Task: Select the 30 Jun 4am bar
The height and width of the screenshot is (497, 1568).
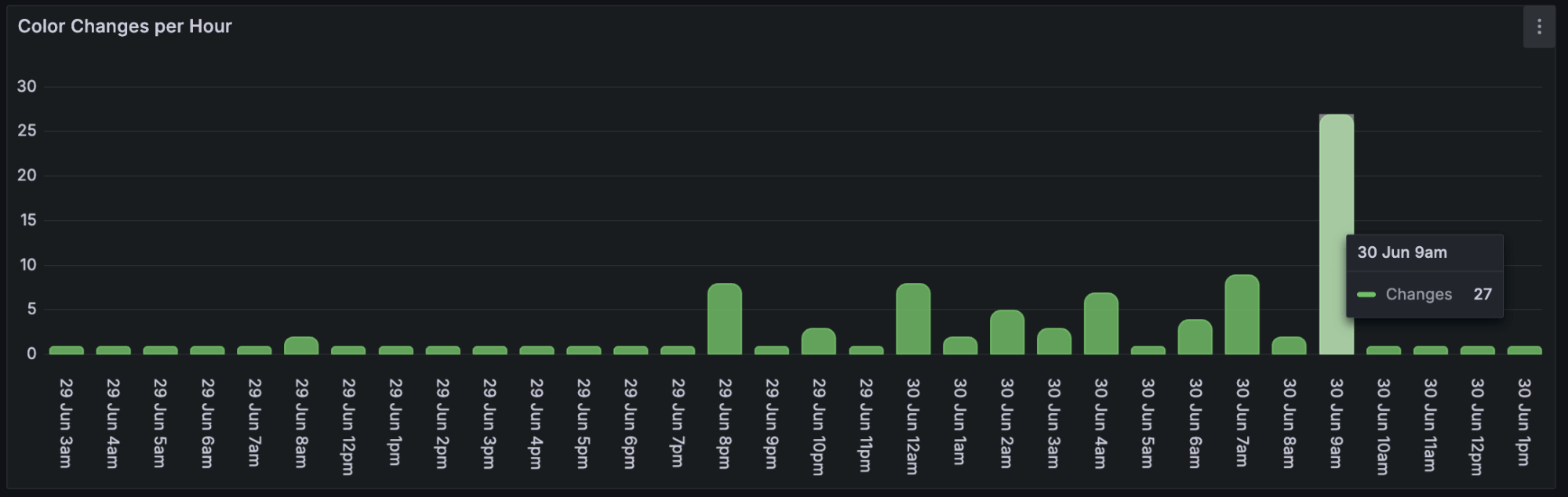Action: [x=1099, y=321]
